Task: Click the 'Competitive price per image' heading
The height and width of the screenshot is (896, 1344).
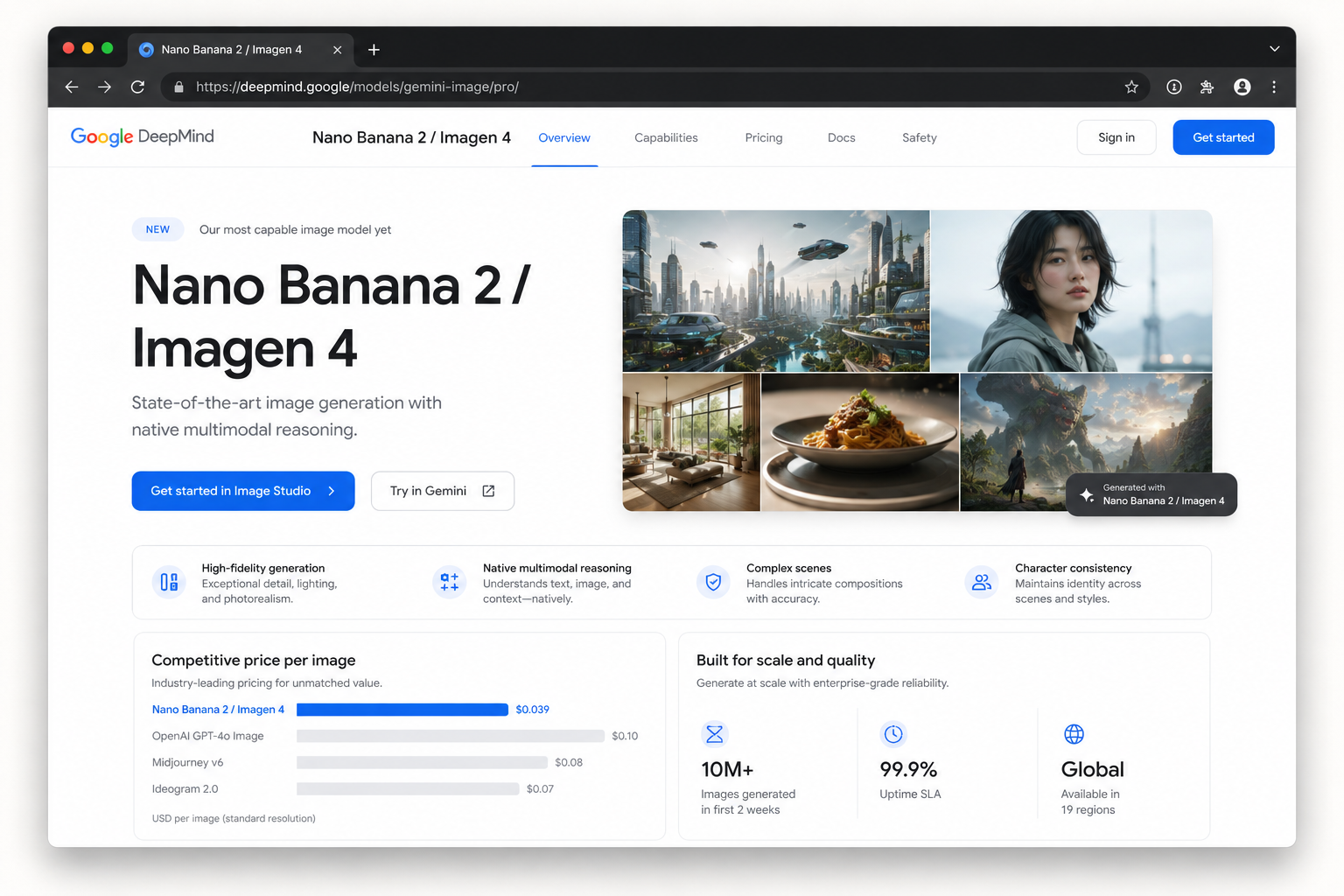Action: pos(254,660)
